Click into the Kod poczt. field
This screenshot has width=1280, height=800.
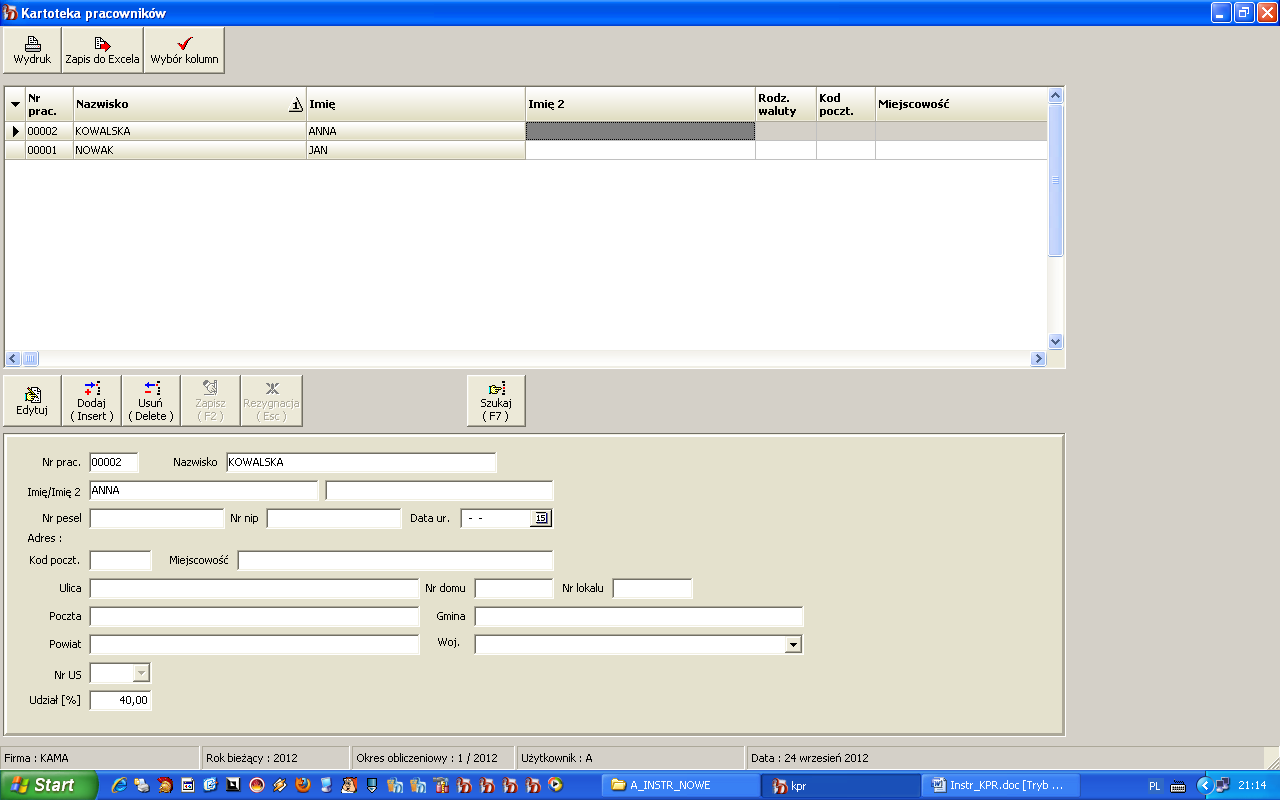click(121, 560)
